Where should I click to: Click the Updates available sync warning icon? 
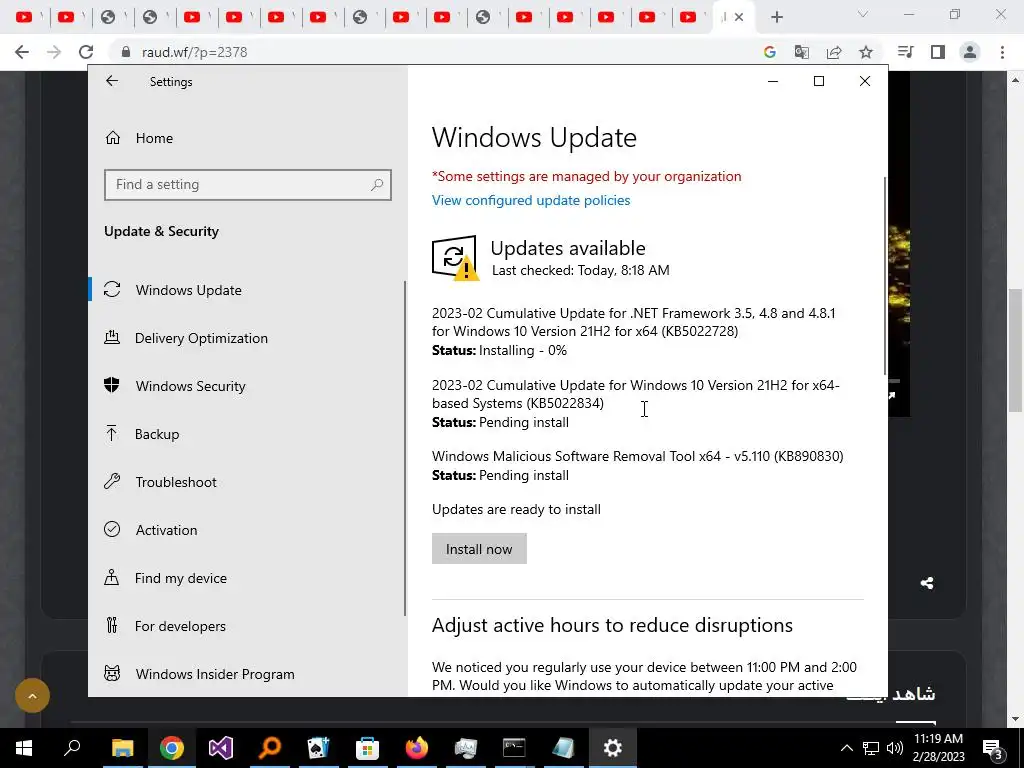tap(455, 258)
